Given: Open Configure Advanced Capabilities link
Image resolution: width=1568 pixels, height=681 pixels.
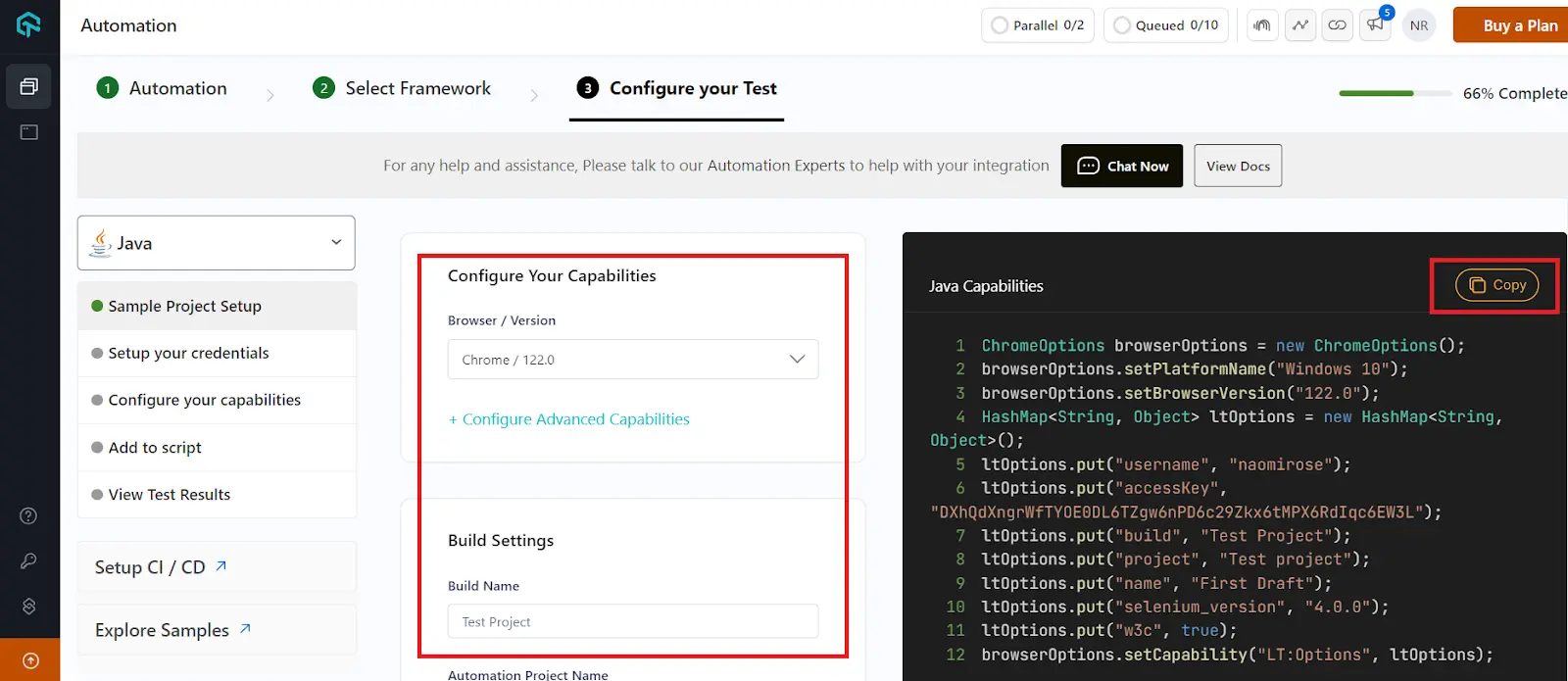Looking at the screenshot, I should pos(569,419).
